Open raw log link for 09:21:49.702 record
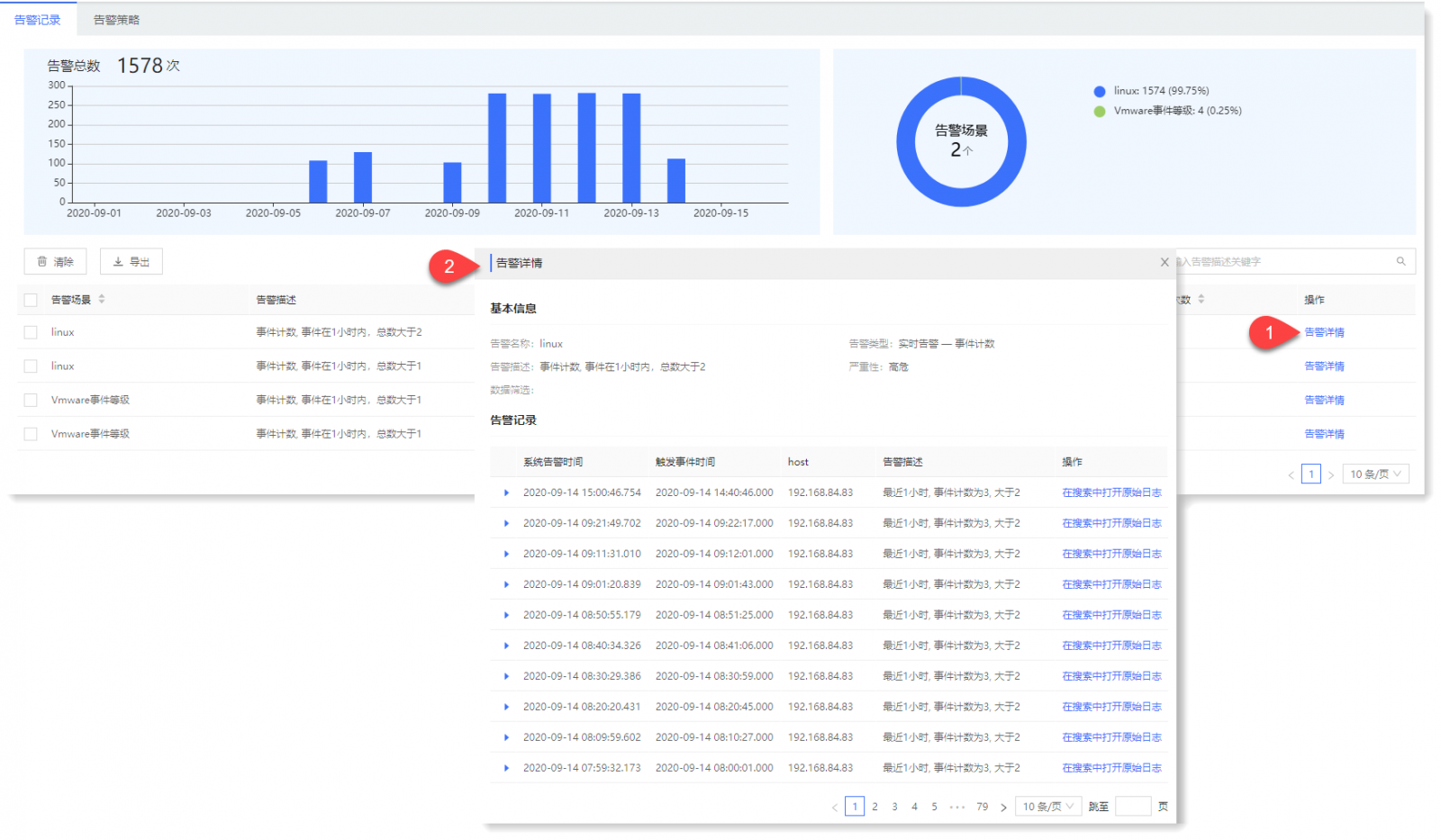The height and width of the screenshot is (840, 1441). tap(1111, 523)
